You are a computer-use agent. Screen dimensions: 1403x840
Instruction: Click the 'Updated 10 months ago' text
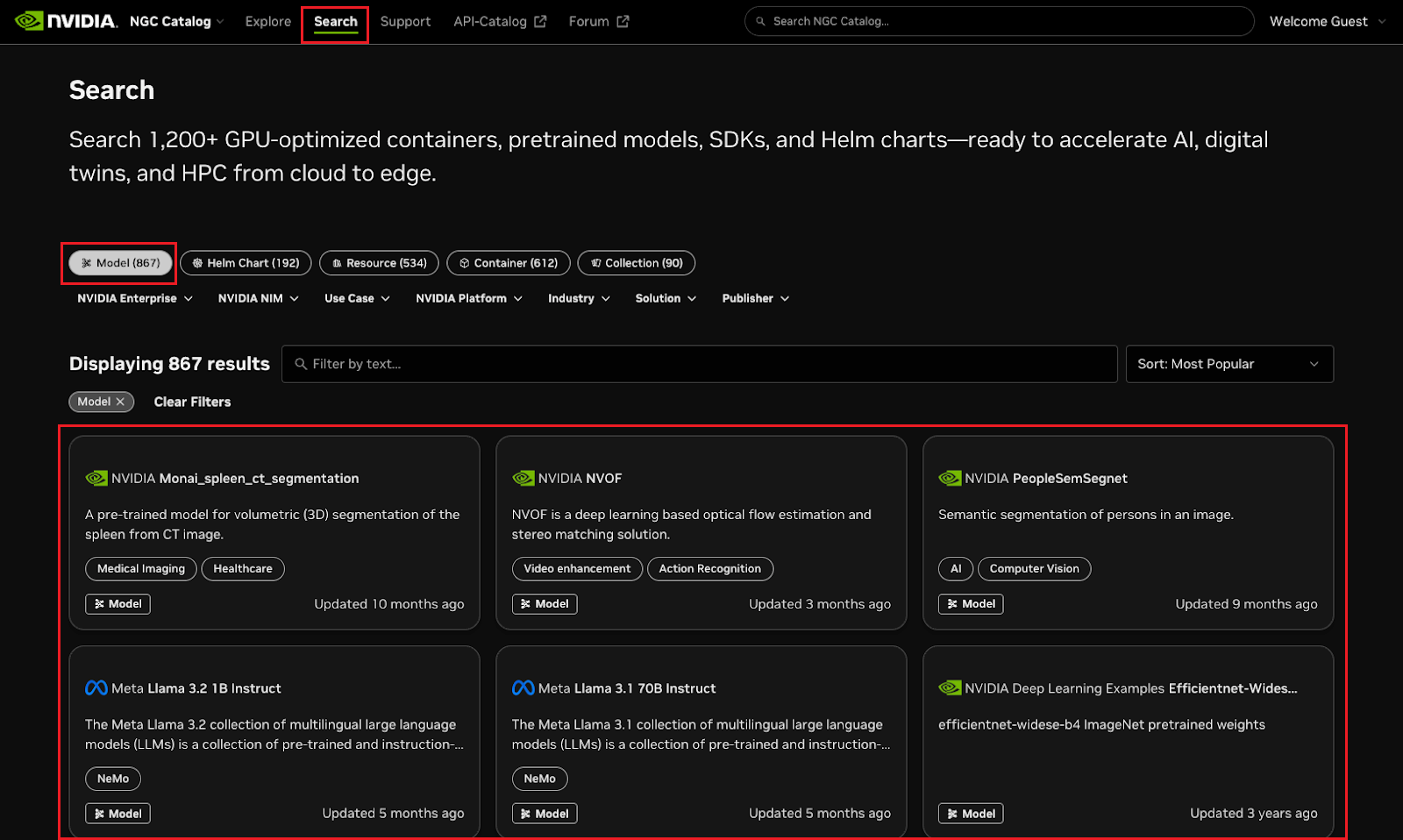click(x=389, y=604)
